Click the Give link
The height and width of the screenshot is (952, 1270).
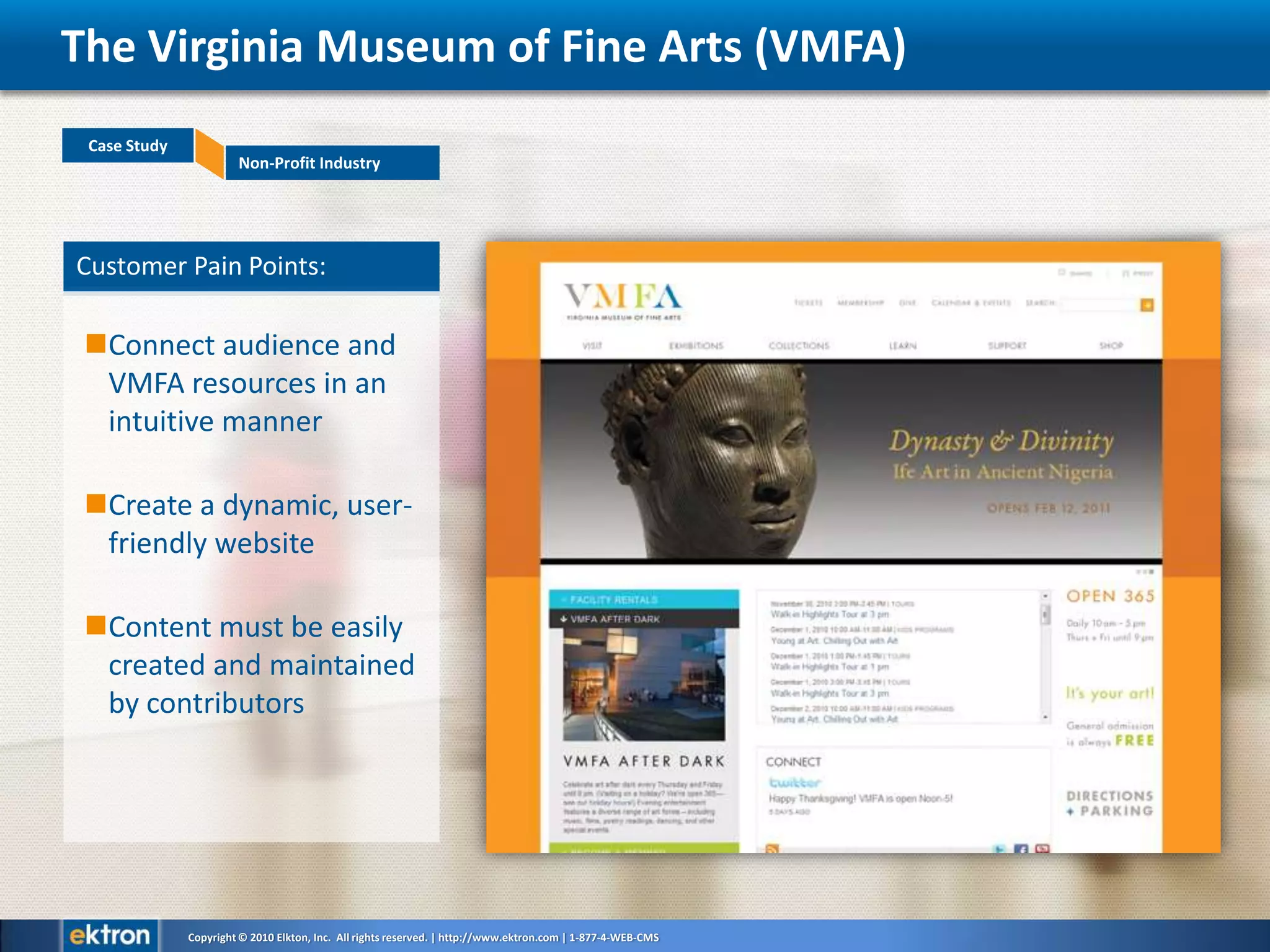[907, 302]
